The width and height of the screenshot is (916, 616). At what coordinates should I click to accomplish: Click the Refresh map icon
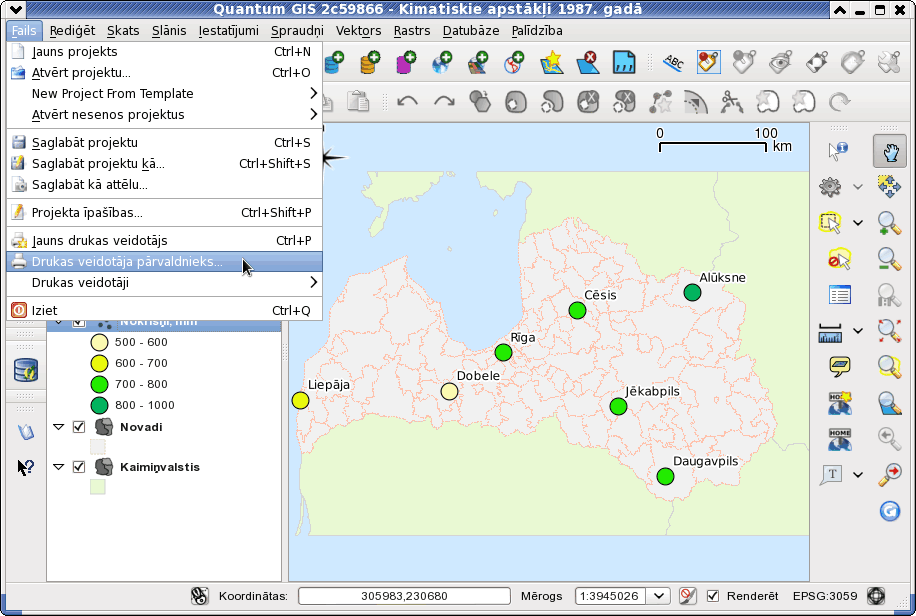(x=889, y=511)
